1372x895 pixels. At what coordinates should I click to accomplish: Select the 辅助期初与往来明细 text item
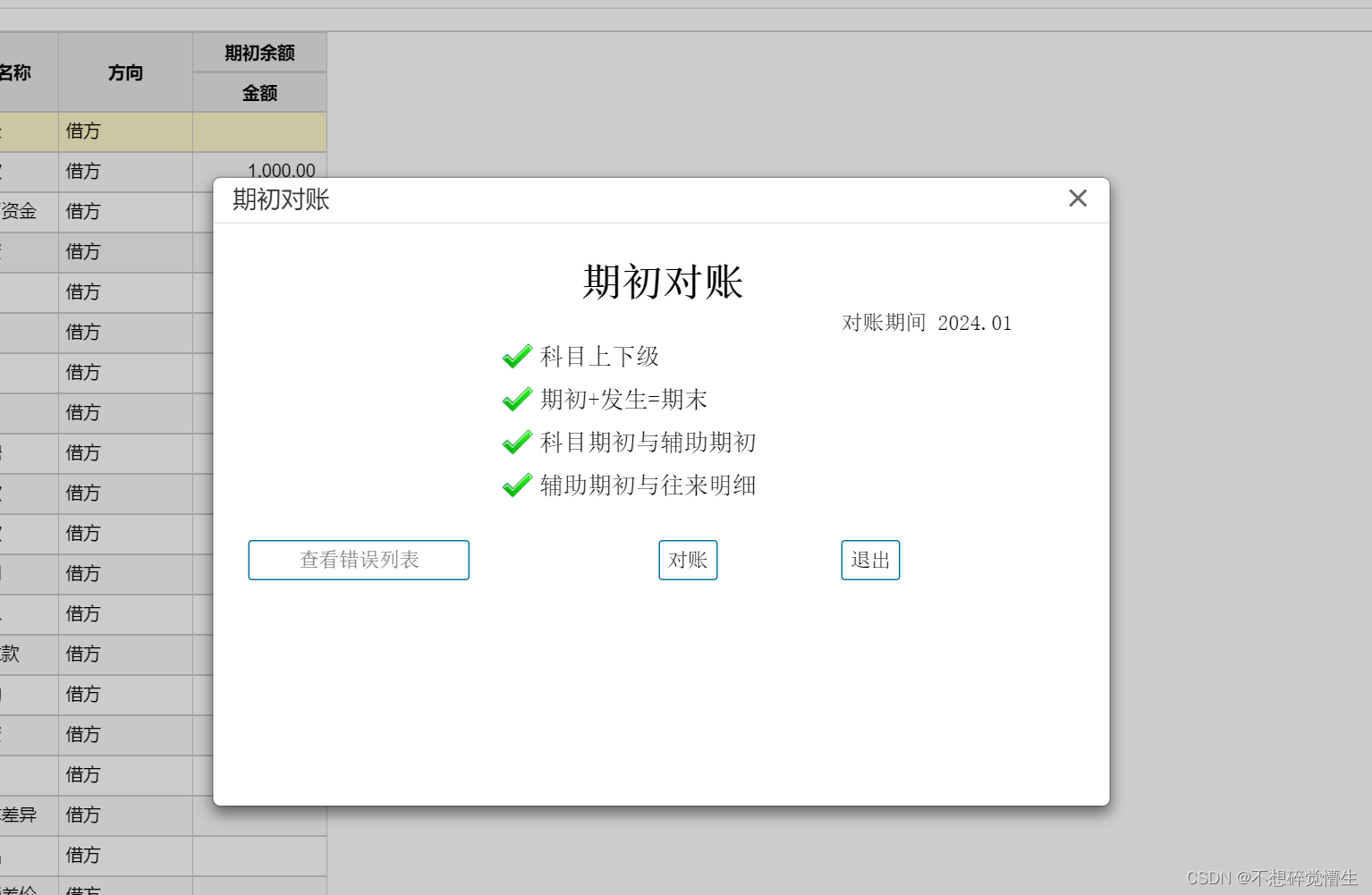coord(648,485)
